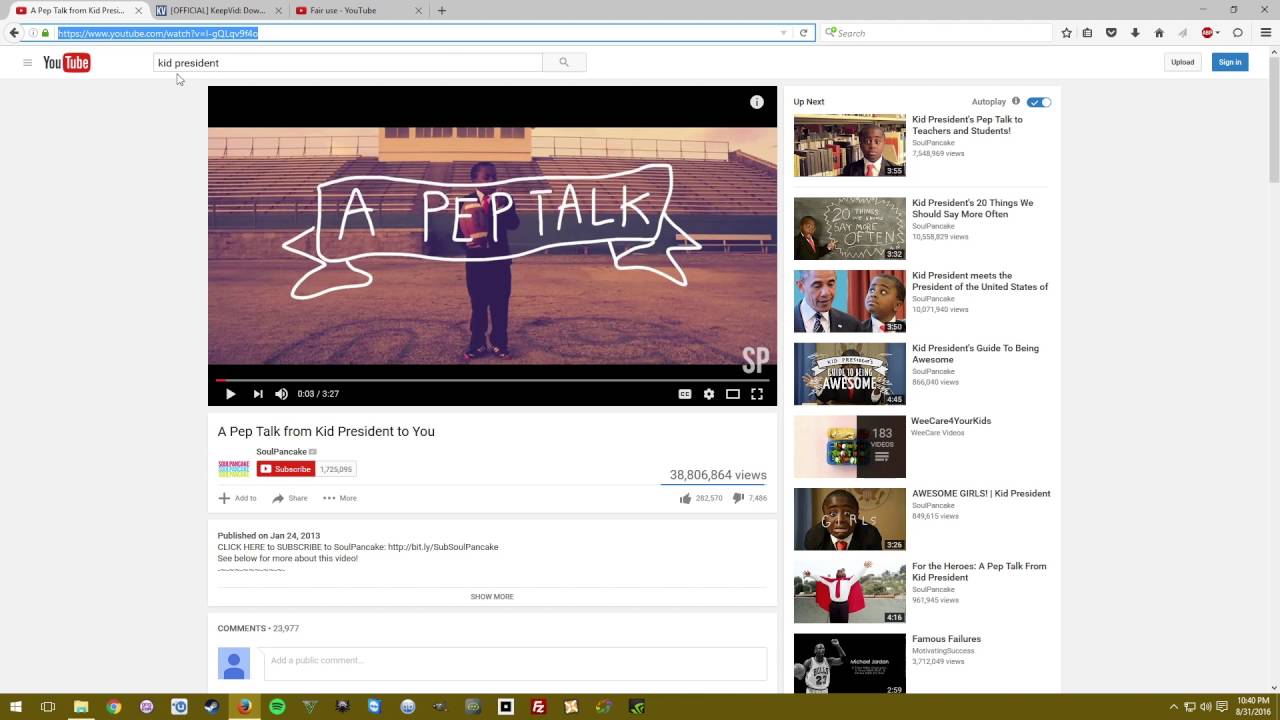The height and width of the screenshot is (720, 1280).
Task: Open Famous Failures video title
Action: point(946,639)
